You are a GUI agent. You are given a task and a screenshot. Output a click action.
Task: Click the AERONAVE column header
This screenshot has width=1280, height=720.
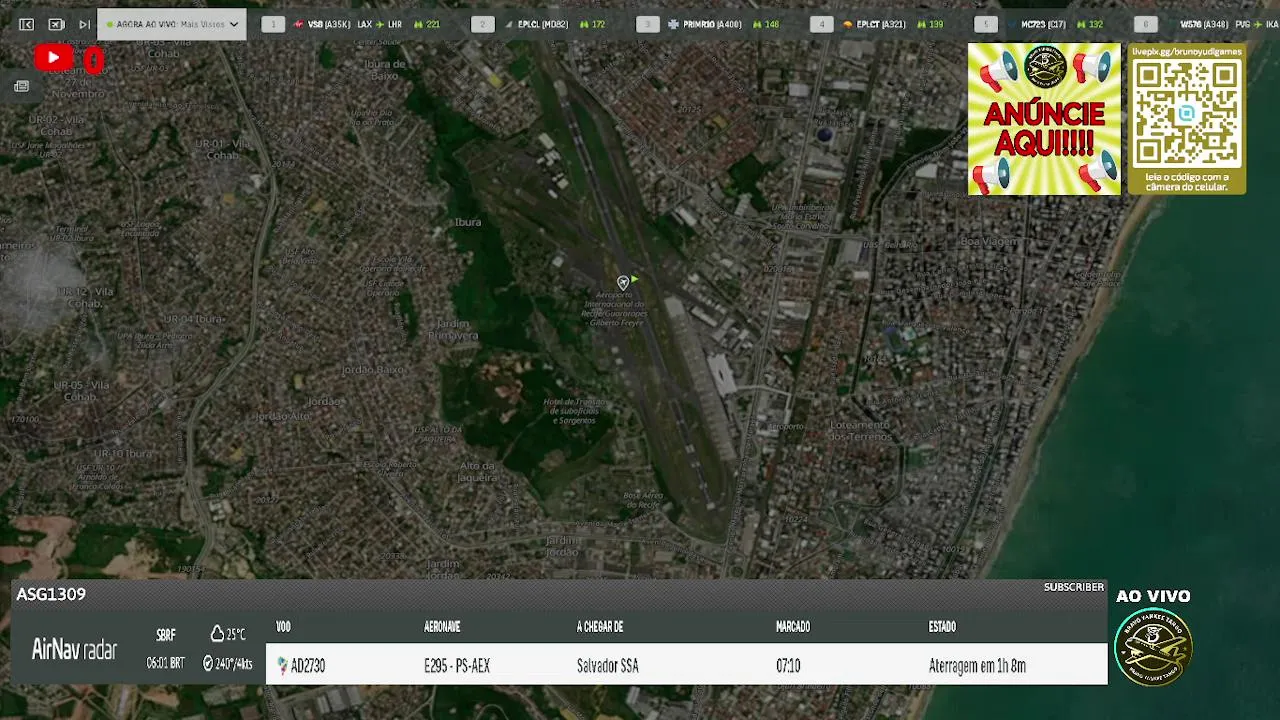tap(442, 627)
